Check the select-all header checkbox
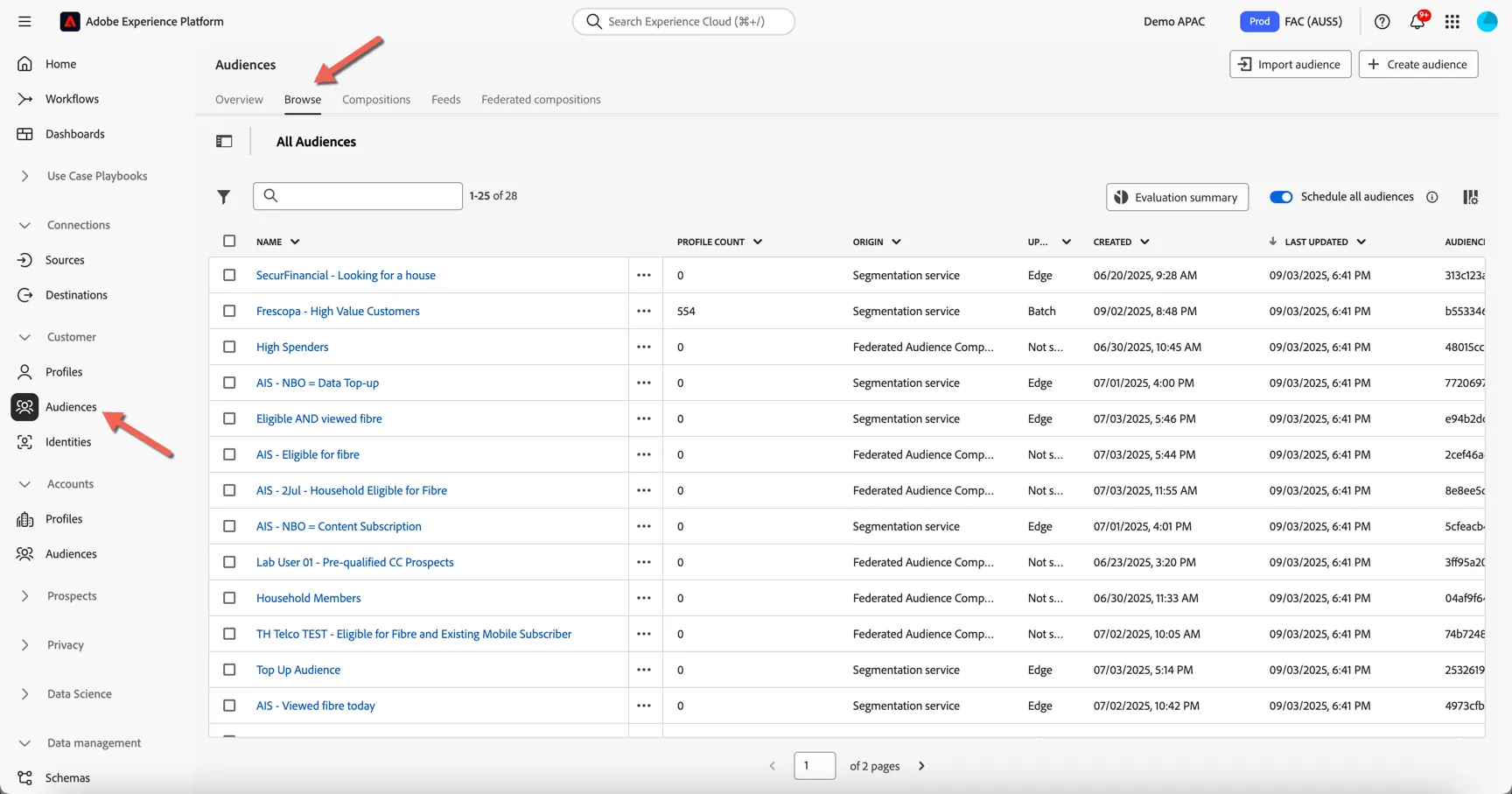 click(x=229, y=241)
